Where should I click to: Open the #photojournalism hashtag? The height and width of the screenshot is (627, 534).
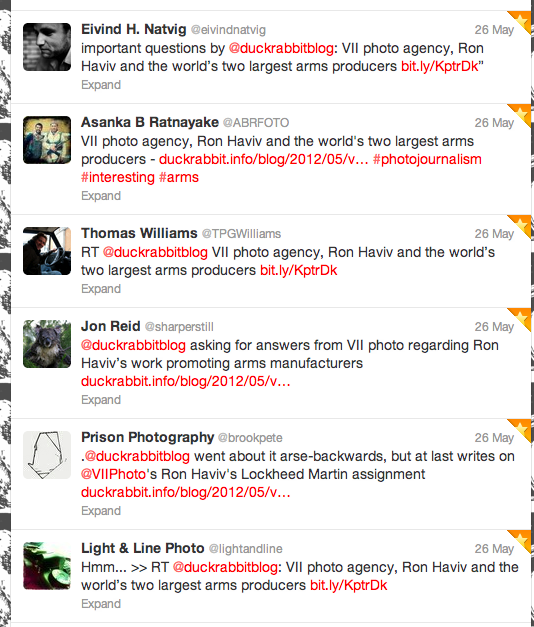click(427, 160)
